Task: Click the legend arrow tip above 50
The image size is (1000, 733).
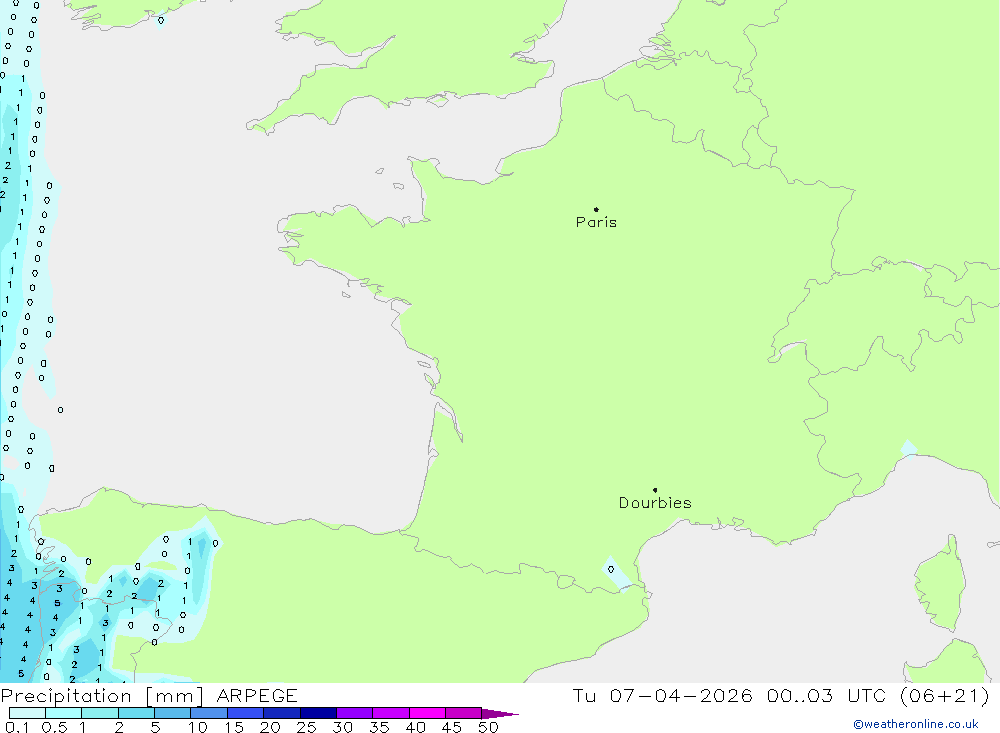Action: point(500,713)
